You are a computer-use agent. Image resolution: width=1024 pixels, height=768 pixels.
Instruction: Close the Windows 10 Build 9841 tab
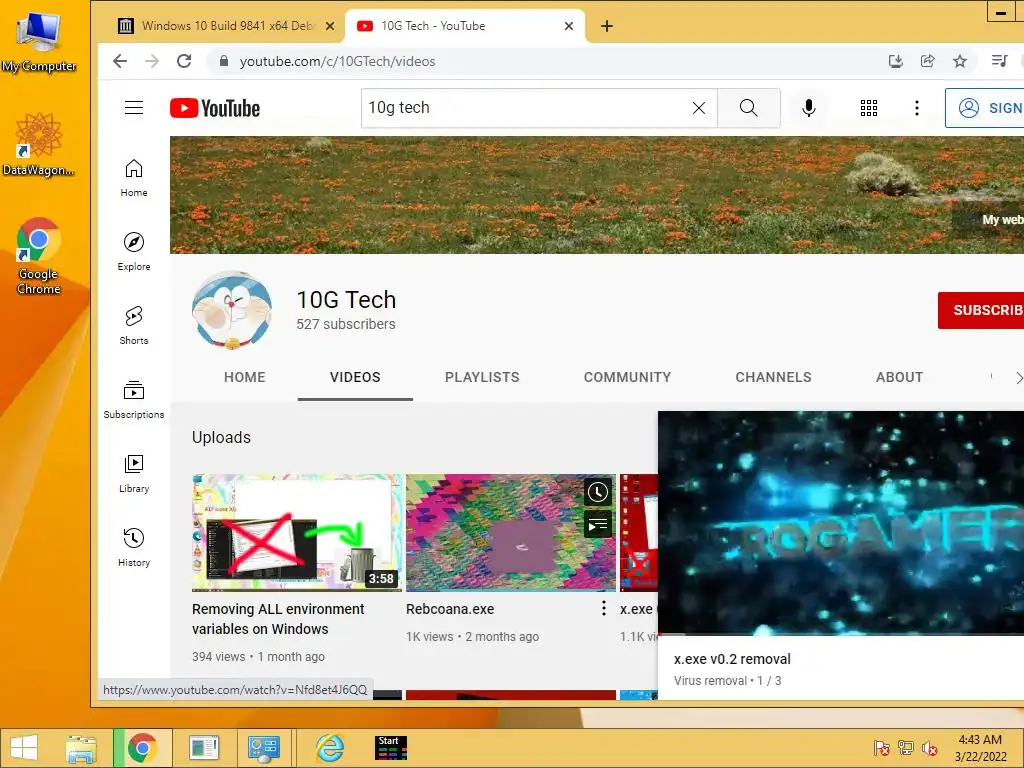click(330, 26)
